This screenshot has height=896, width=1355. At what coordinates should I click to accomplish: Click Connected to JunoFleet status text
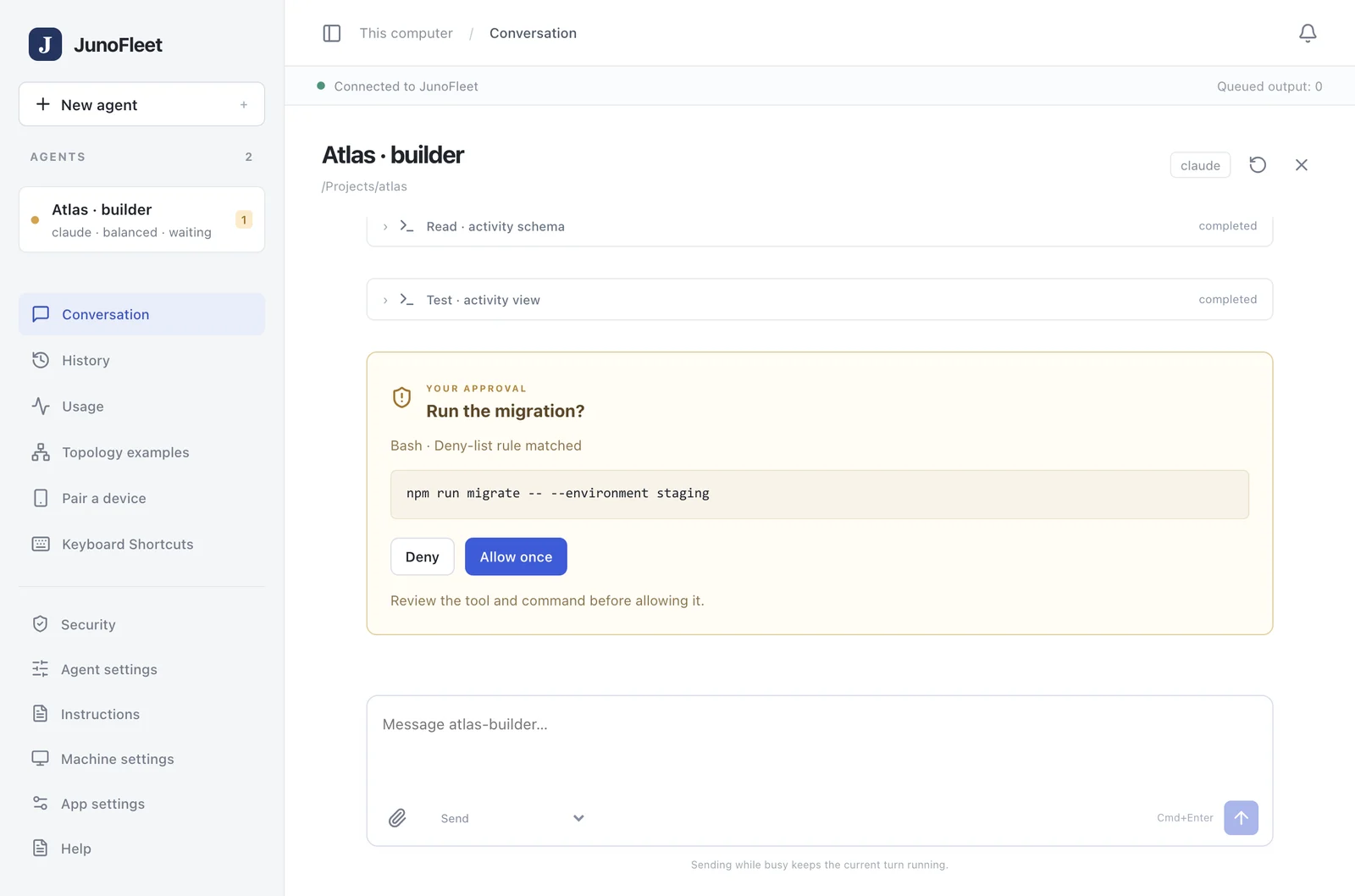(406, 86)
